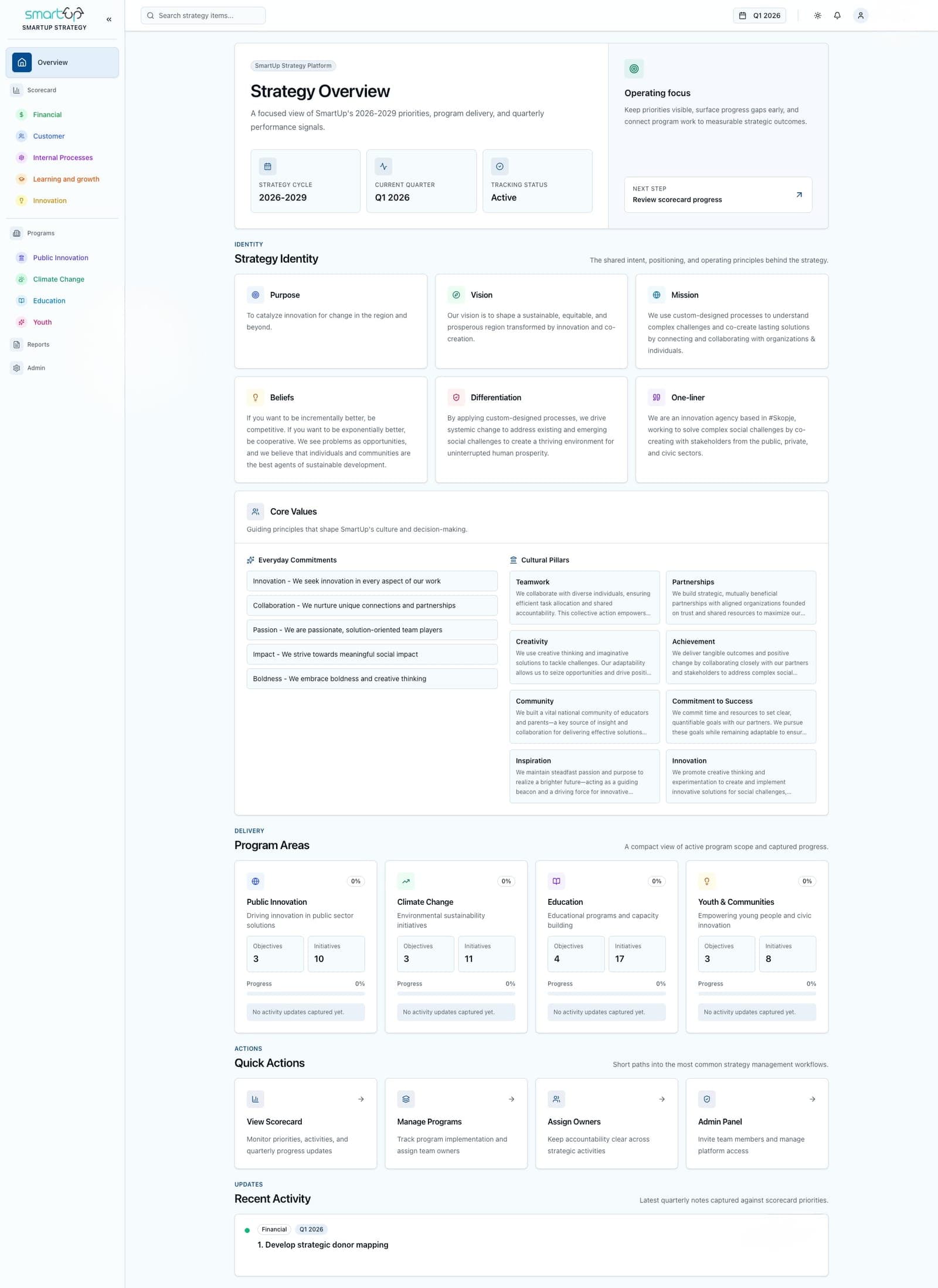Click the Strategy Cycle calendar icon
Viewport: 938px width, 1288px height.
click(267, 166)
